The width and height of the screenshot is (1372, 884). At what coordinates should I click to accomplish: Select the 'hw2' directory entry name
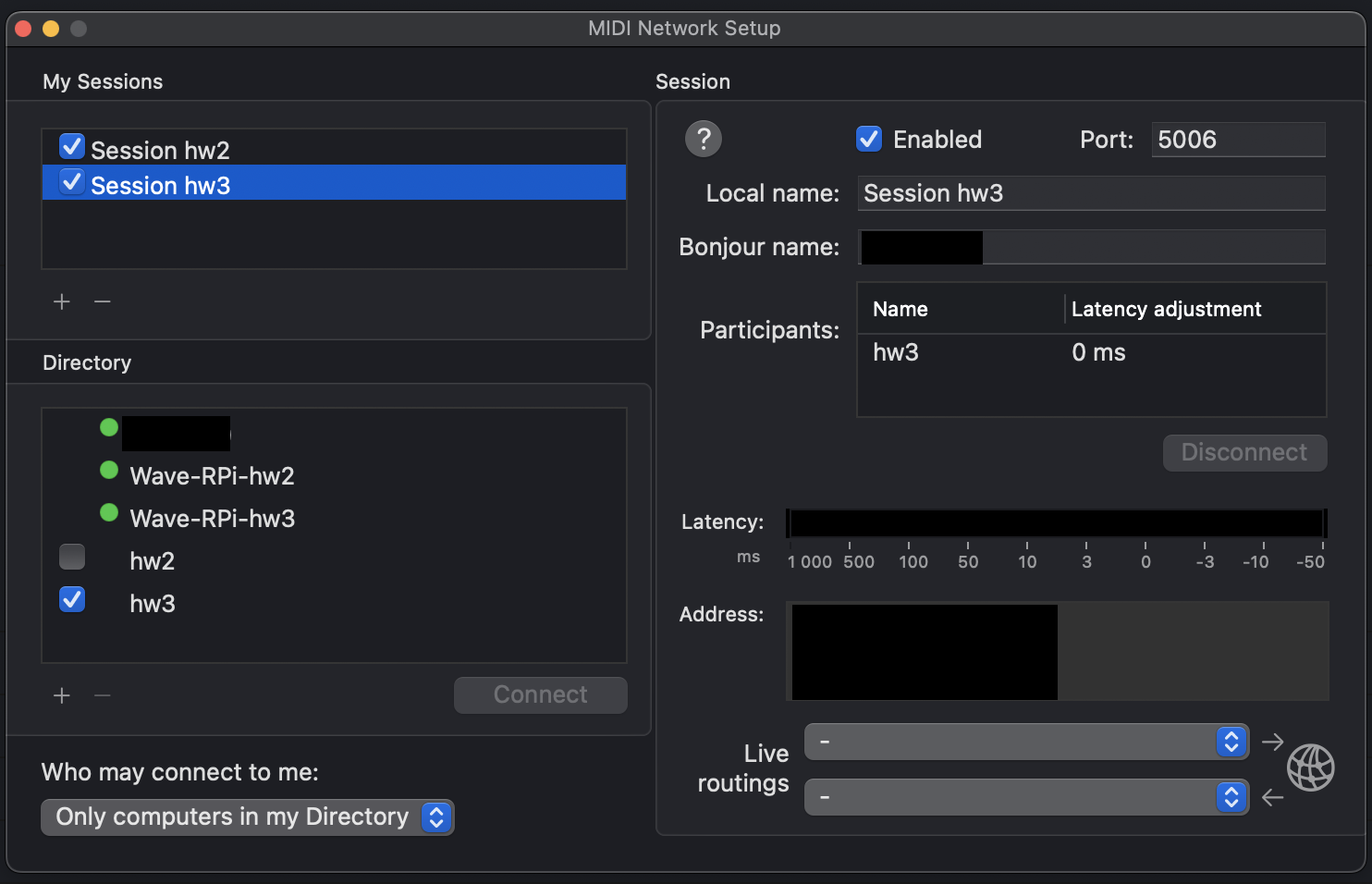(153, 561)
